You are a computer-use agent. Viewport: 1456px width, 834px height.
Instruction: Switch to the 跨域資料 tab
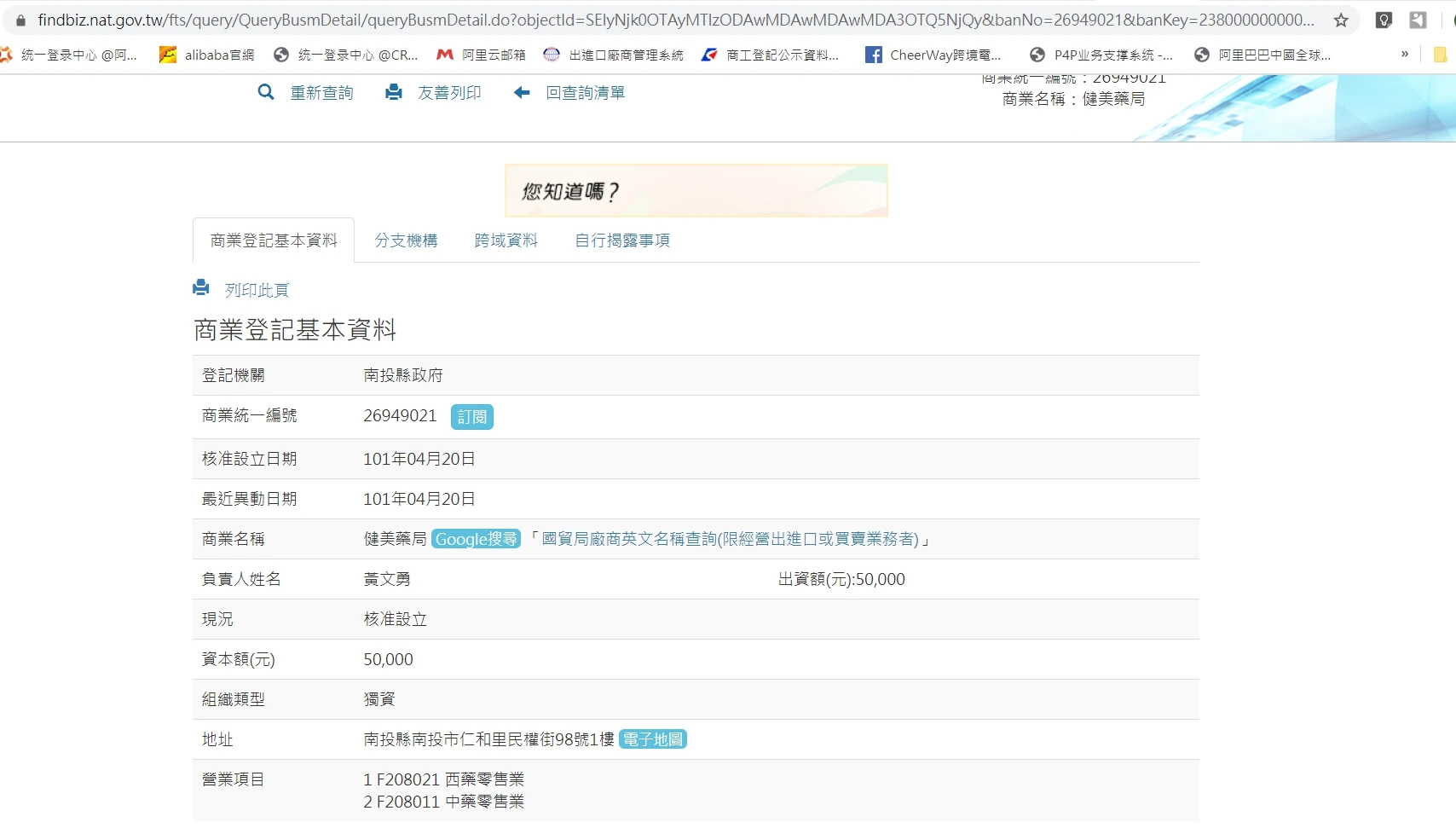(506, 240)
